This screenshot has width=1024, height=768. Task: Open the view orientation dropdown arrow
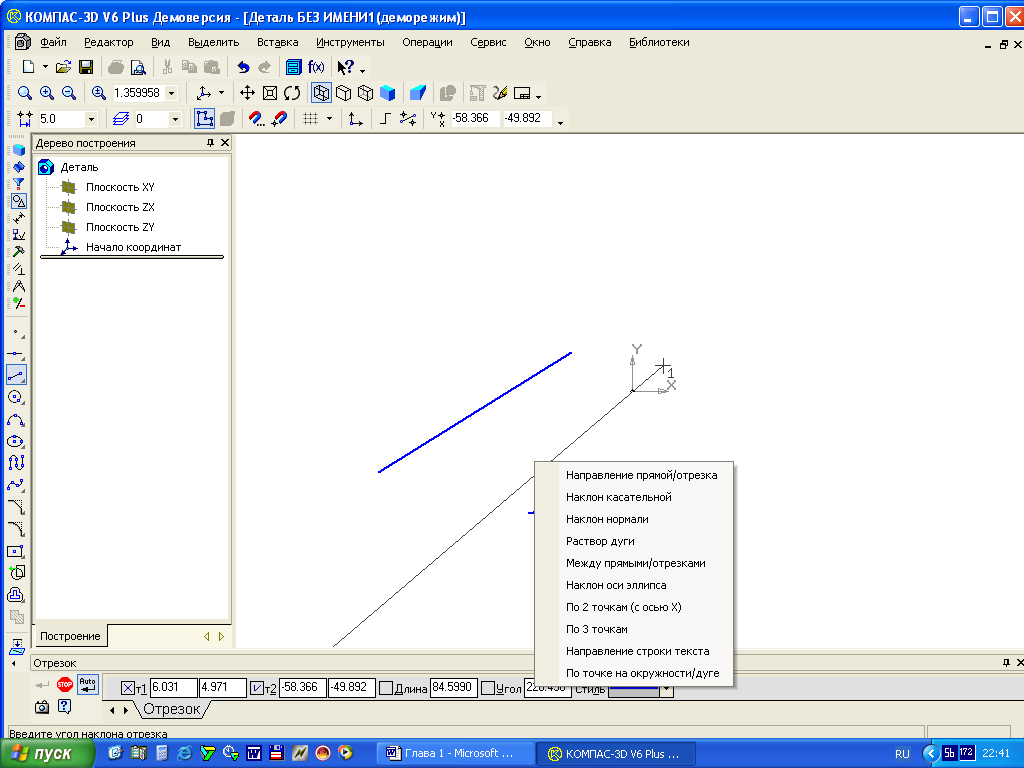point(221,93)
